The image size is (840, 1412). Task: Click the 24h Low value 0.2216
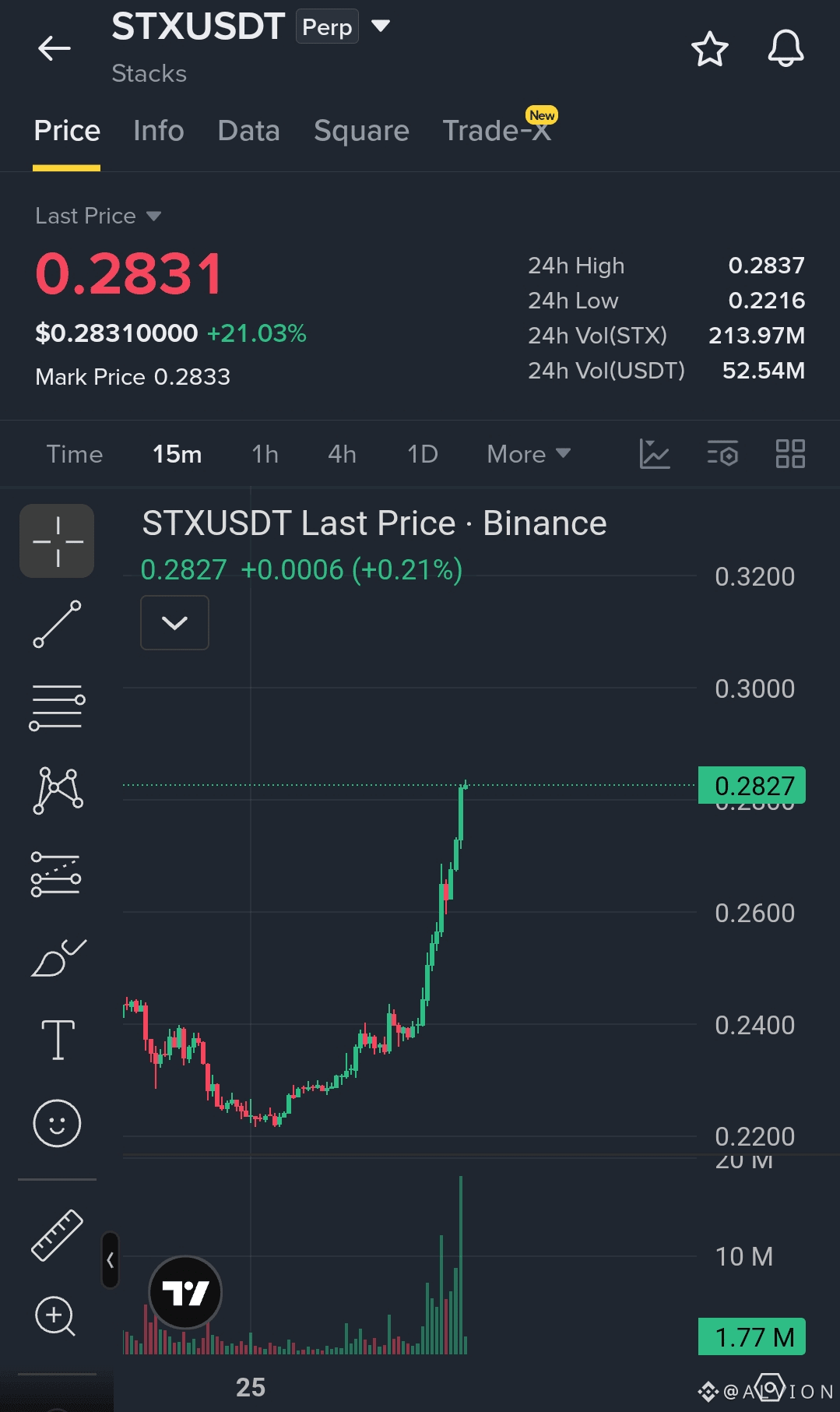(x=766, y=301)
